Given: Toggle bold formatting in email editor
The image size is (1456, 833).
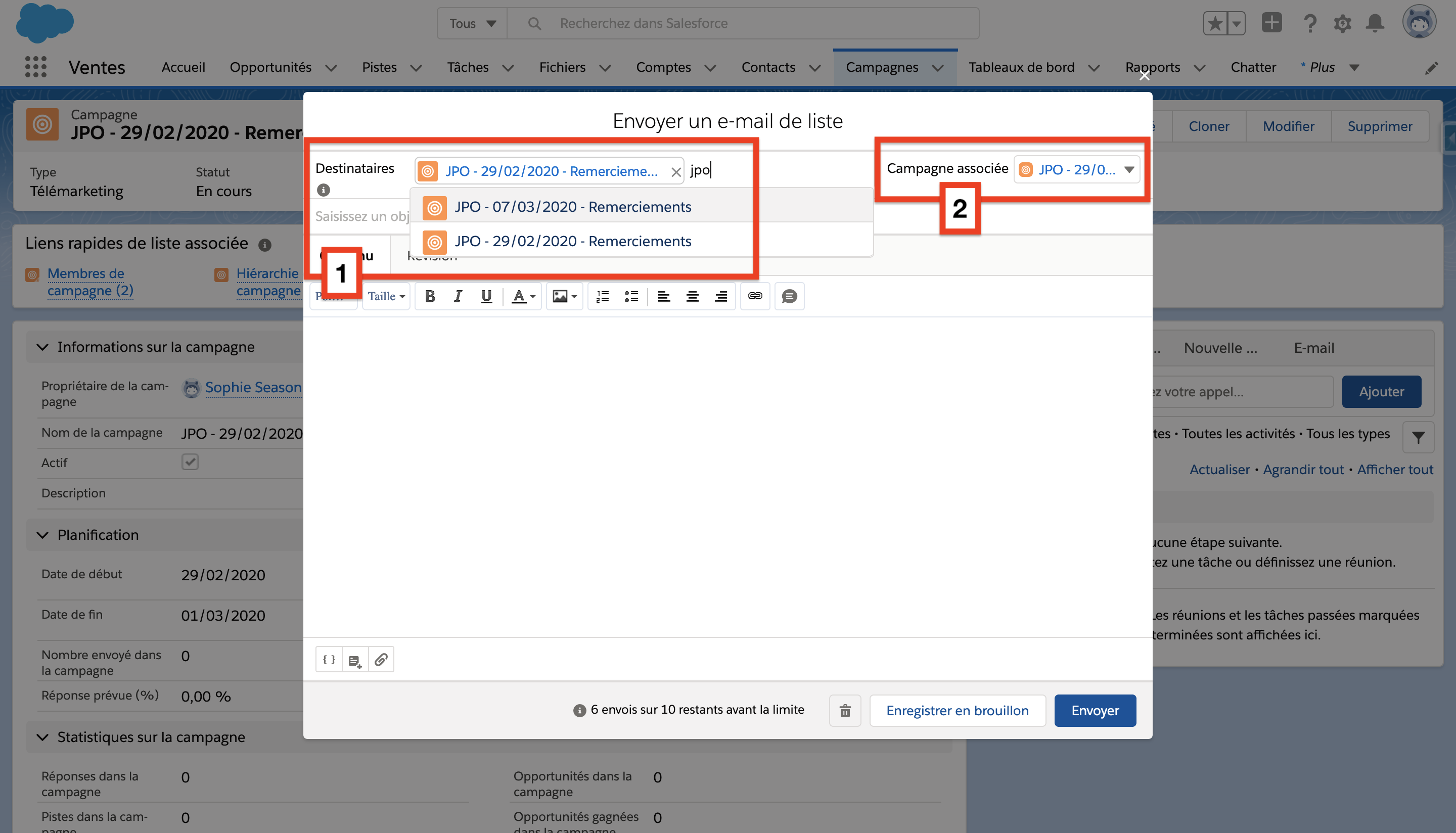Looking at the screenshot, I should pyautogui.click(x=430, y=296).
